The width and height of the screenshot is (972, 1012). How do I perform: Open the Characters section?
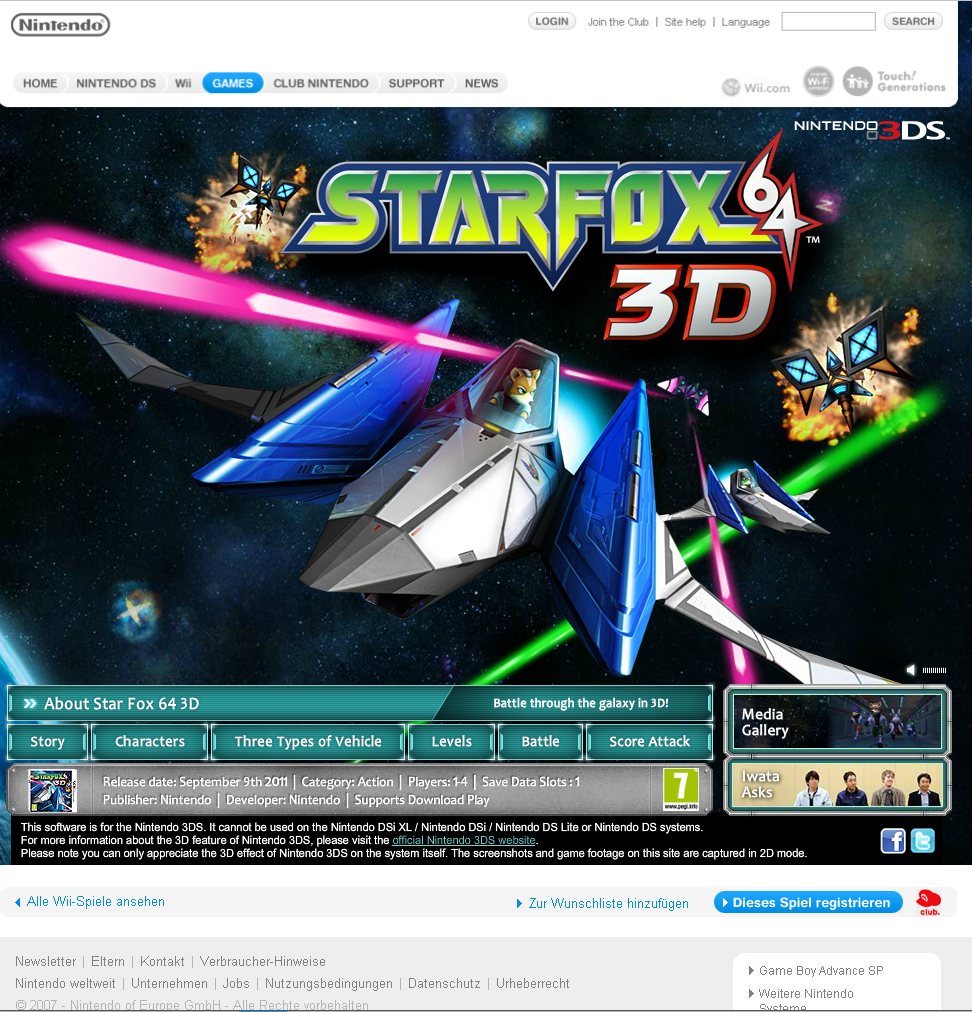[150, 742]
